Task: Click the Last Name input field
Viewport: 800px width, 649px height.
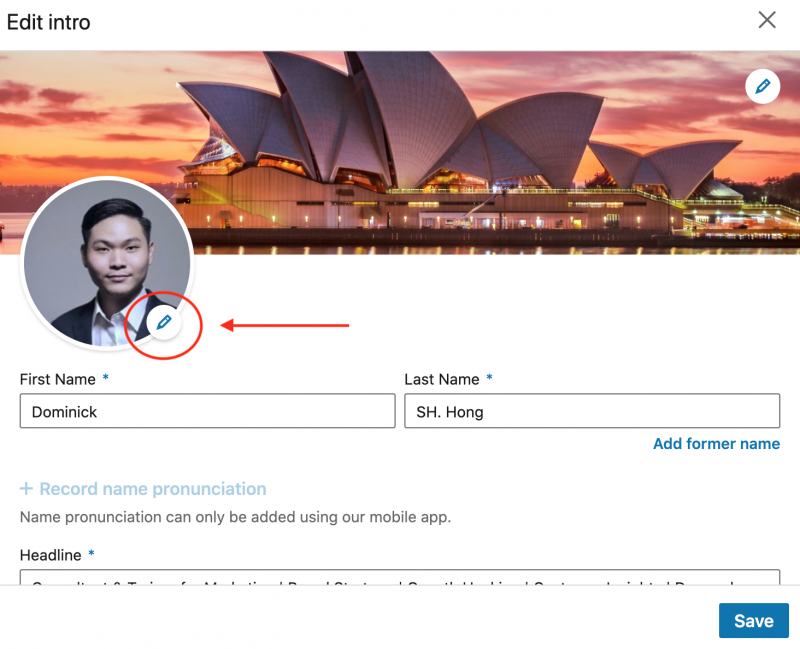Action: pyautogui.click(x=592, y=411)
